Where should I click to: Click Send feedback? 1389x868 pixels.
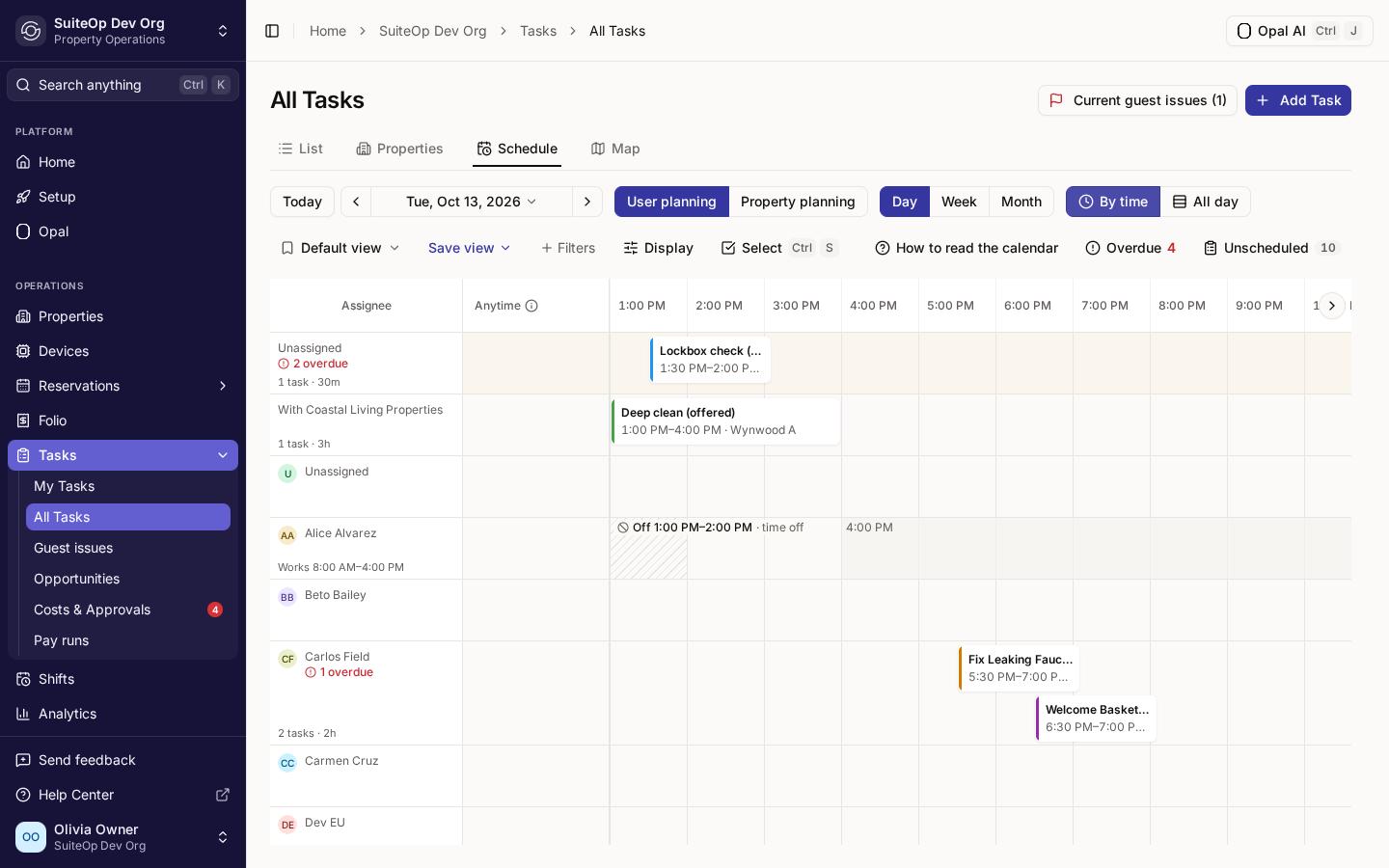(123, 760)
